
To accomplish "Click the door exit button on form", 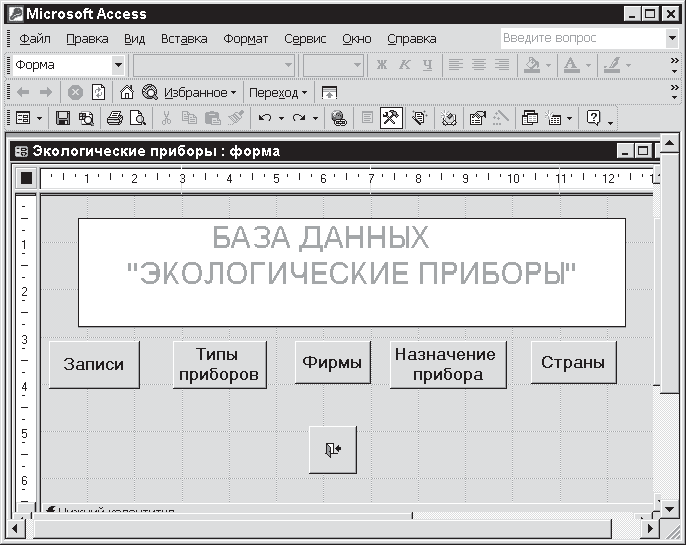I will tap(333, 450).
